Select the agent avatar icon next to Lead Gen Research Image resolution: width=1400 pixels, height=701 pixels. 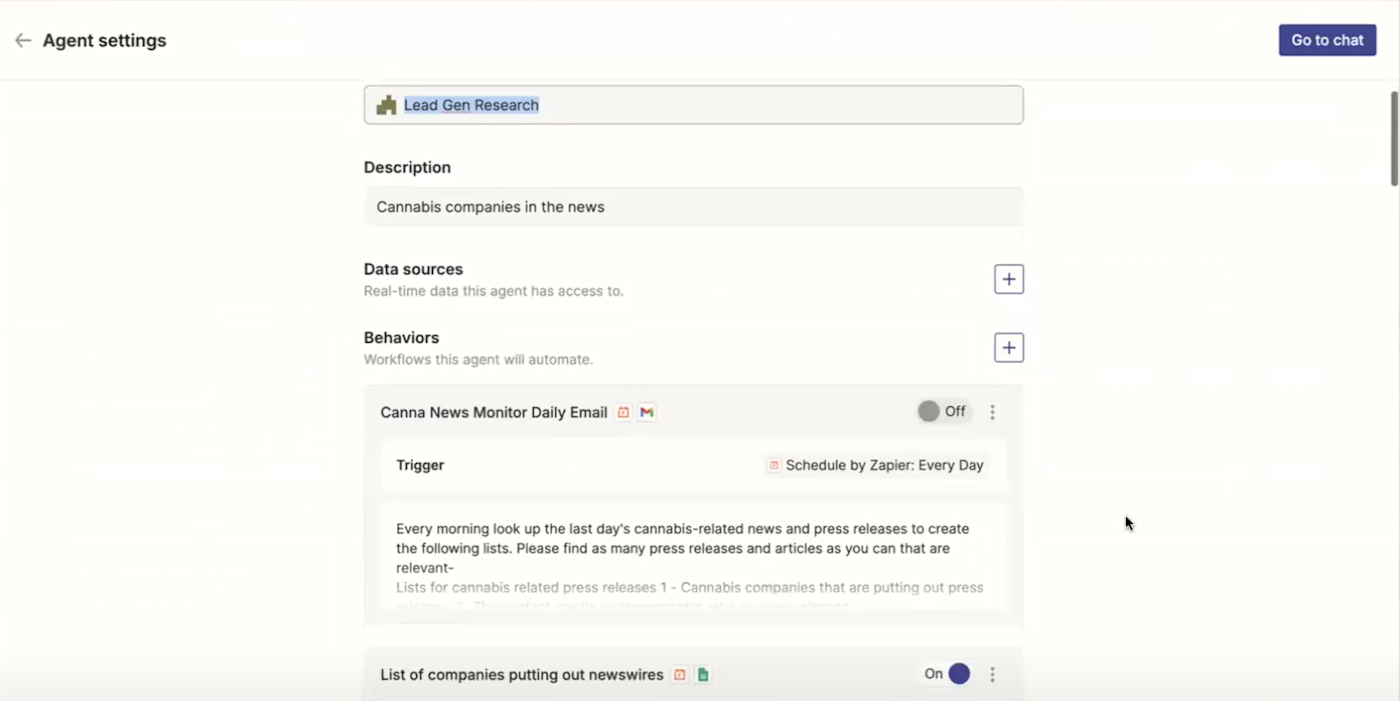click(x=387, y=105)
